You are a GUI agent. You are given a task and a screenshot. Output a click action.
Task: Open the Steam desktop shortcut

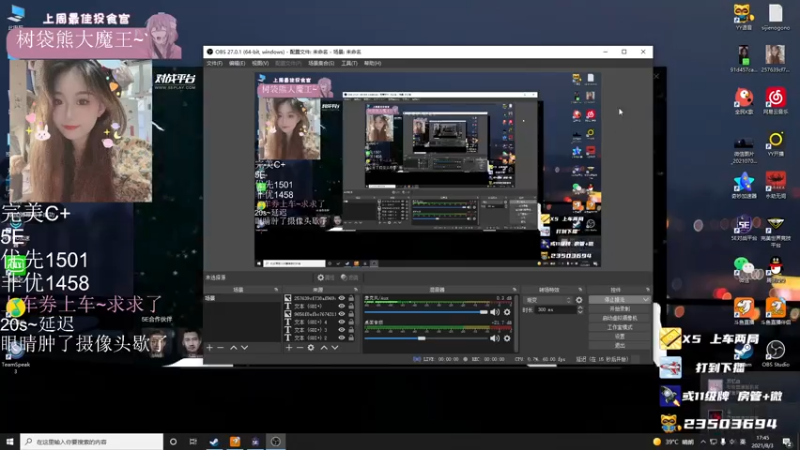(743, 353)
